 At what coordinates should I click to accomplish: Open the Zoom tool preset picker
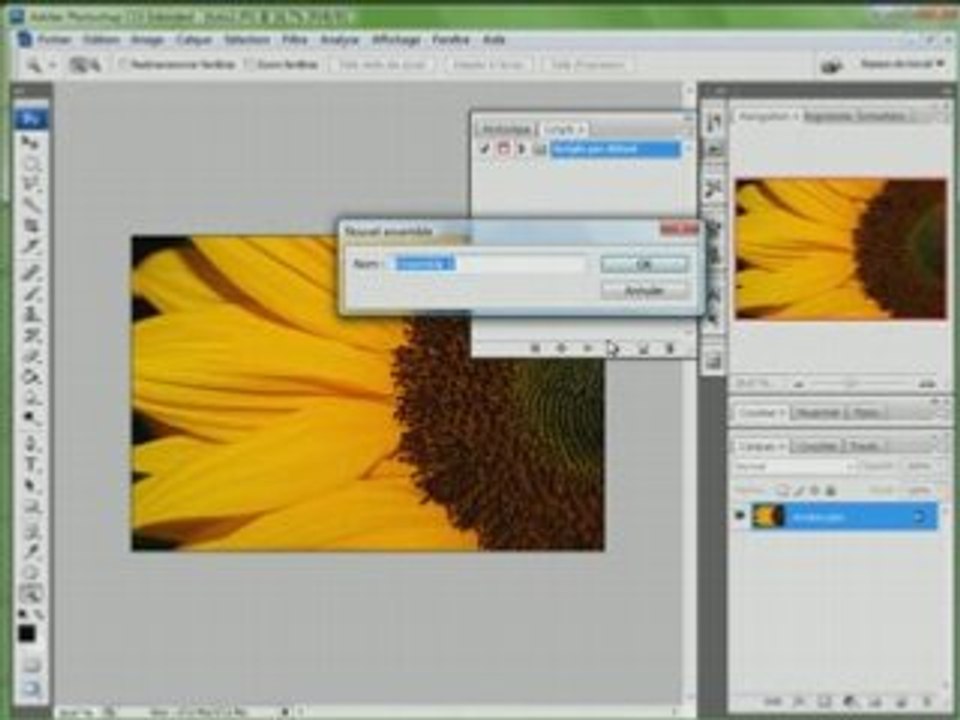(40, 64)
